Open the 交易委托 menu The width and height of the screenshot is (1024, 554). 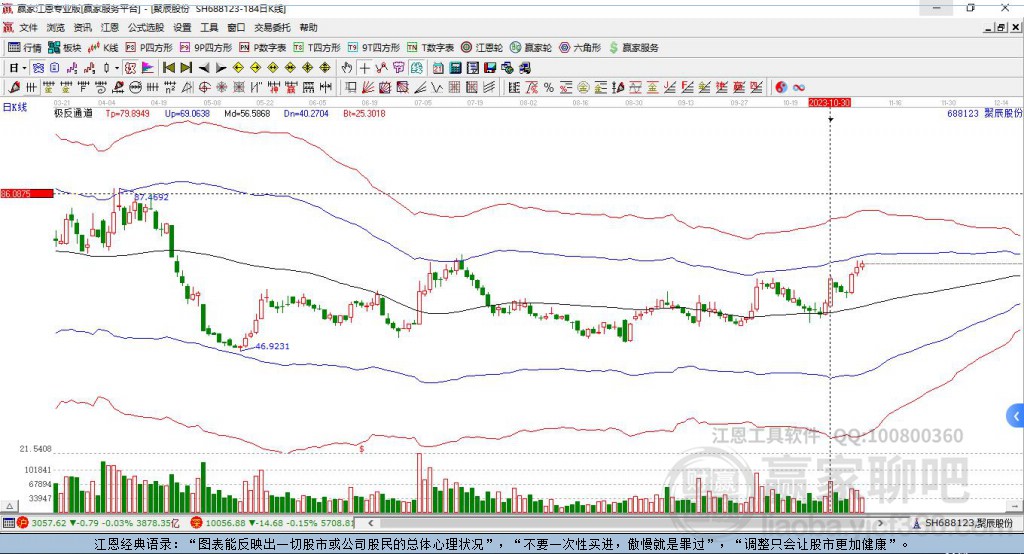pyautogui.click(x=272, y=27)
